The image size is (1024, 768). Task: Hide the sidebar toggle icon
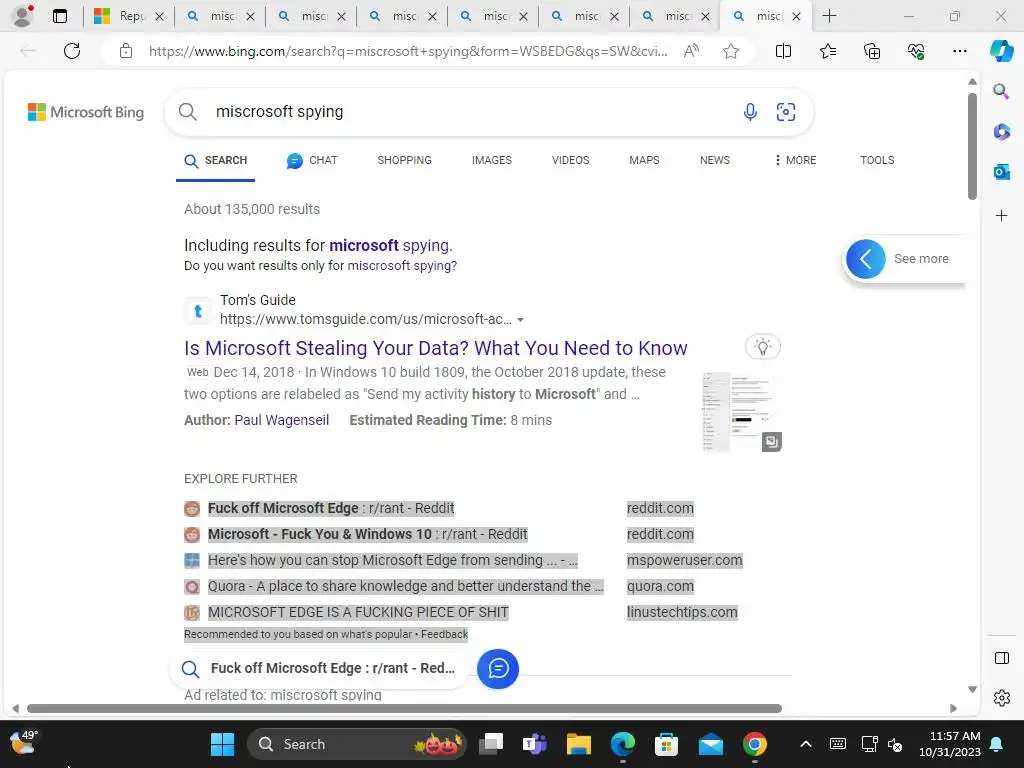(1001, 658)
